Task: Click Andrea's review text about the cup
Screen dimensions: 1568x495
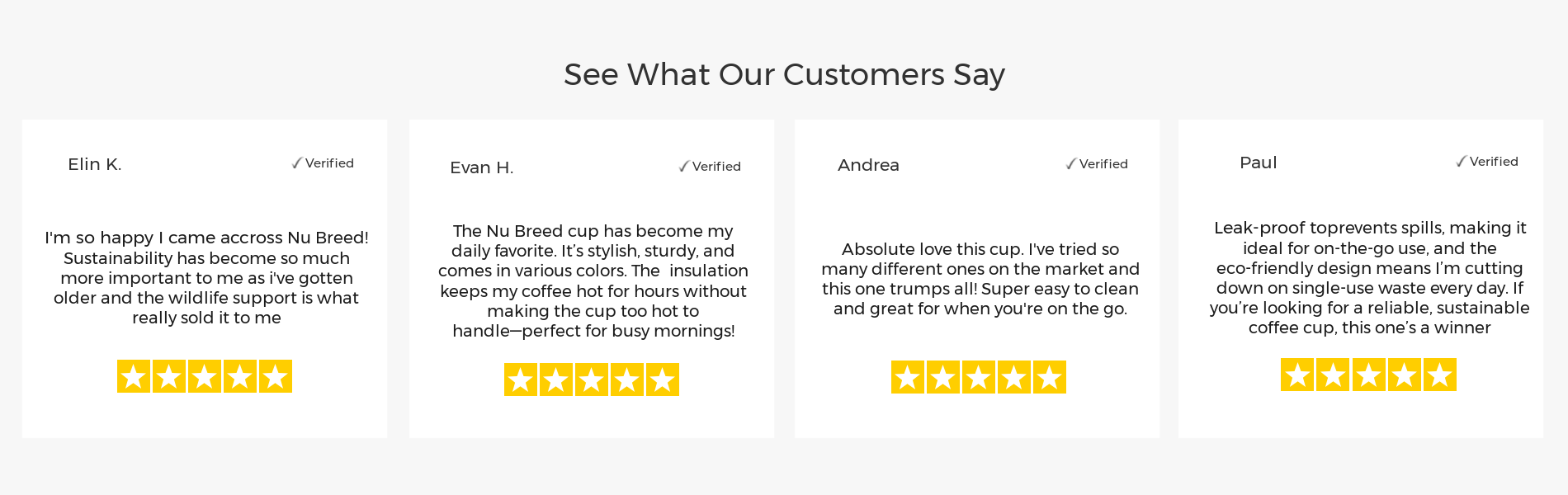Action: (980, 279)
